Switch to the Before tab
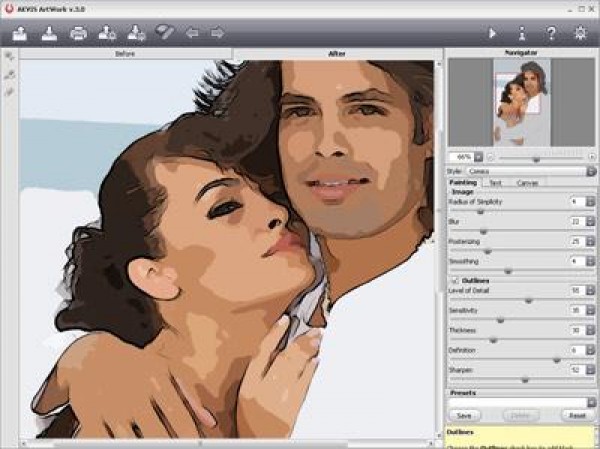The image size is (600, 449). tap(125, 52)
